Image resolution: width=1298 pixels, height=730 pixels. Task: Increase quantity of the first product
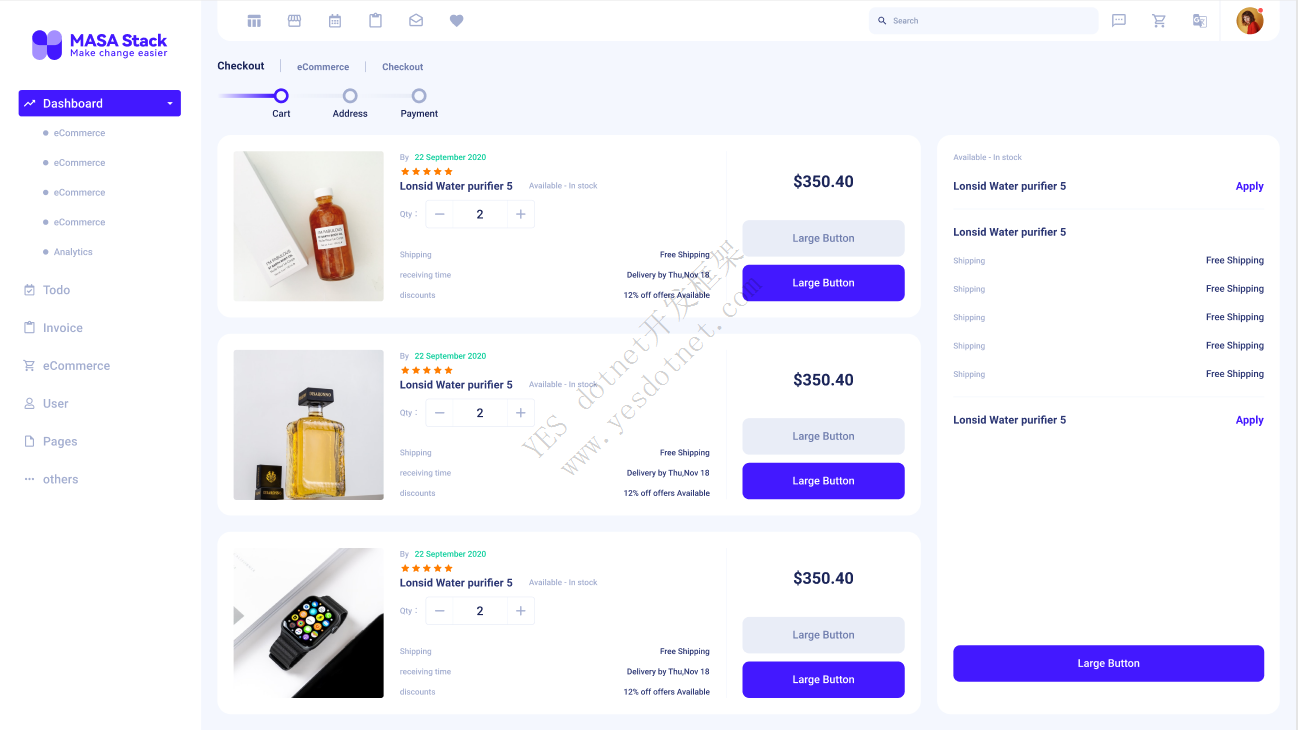[520, 214]
